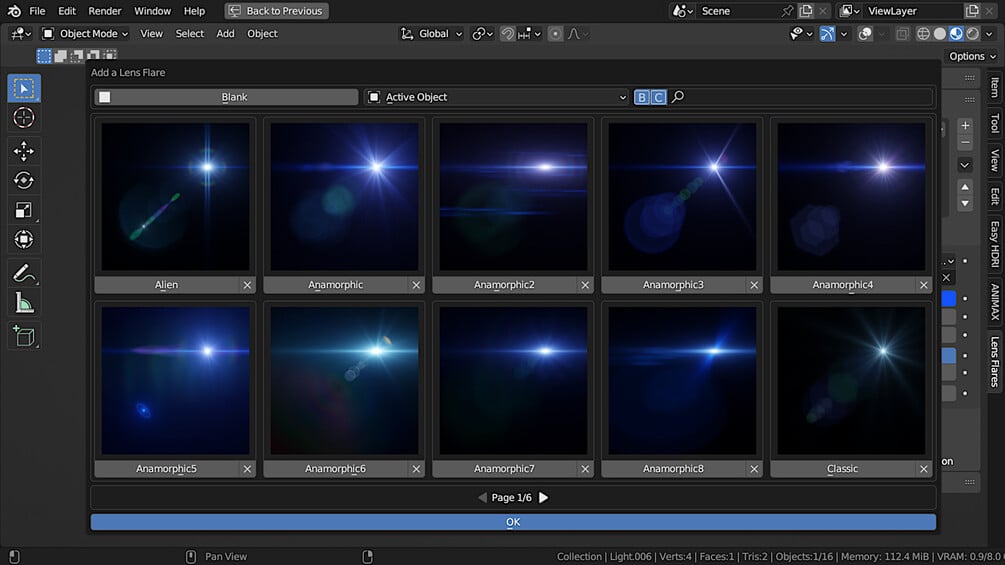
Task: Expand the Active Object dropdown
Action: click(497, 97)
